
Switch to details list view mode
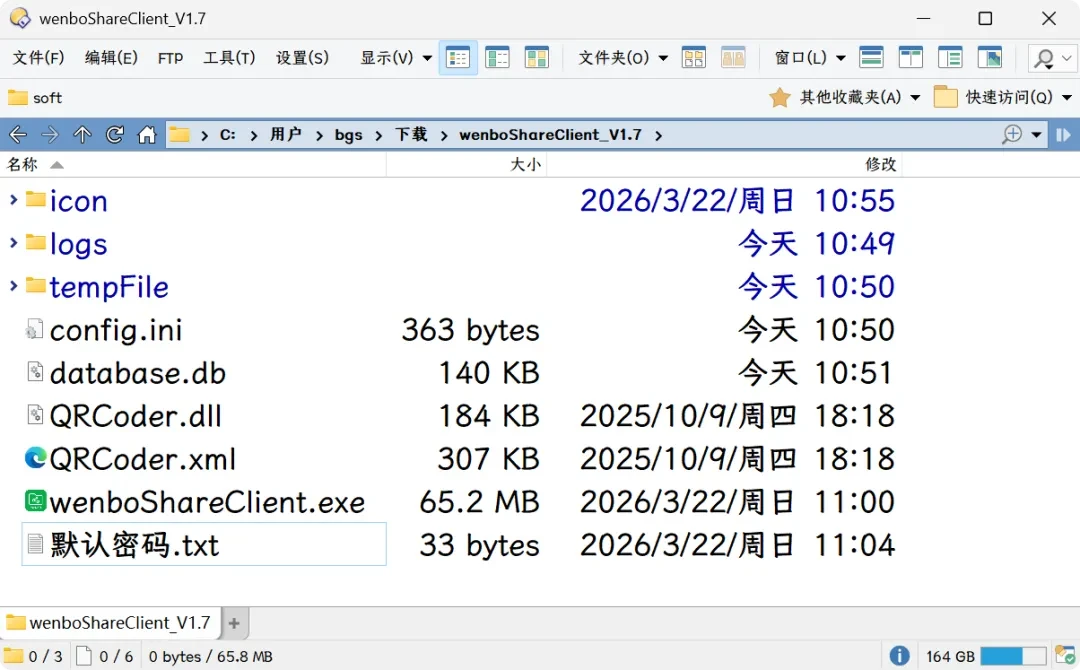[x=458, y=58]
